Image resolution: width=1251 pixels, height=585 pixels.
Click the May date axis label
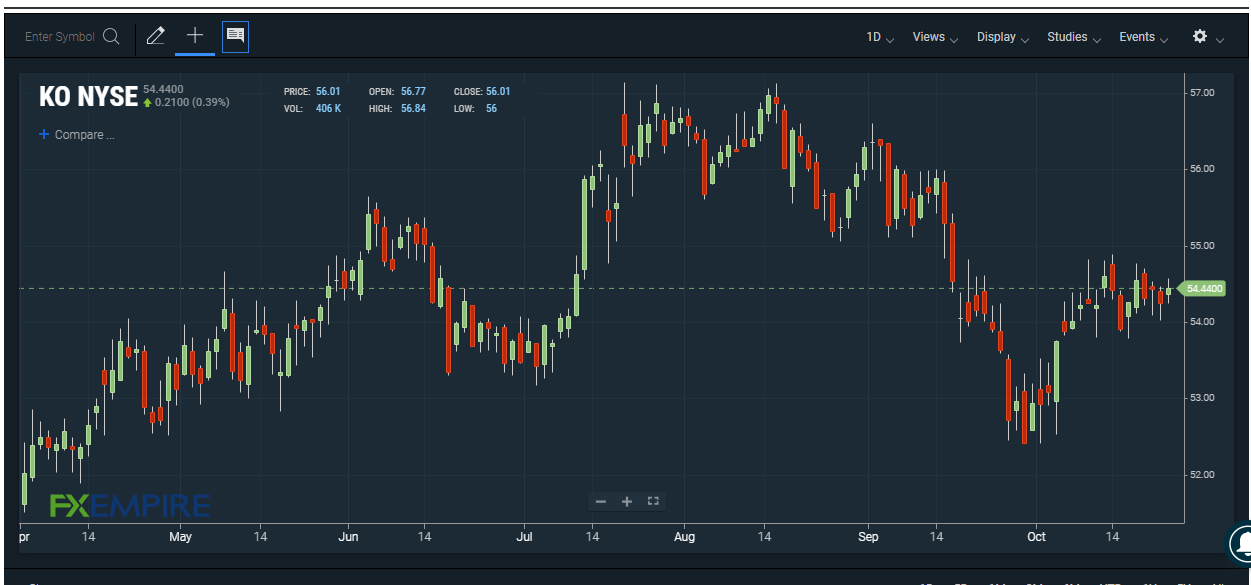point(180,538)
